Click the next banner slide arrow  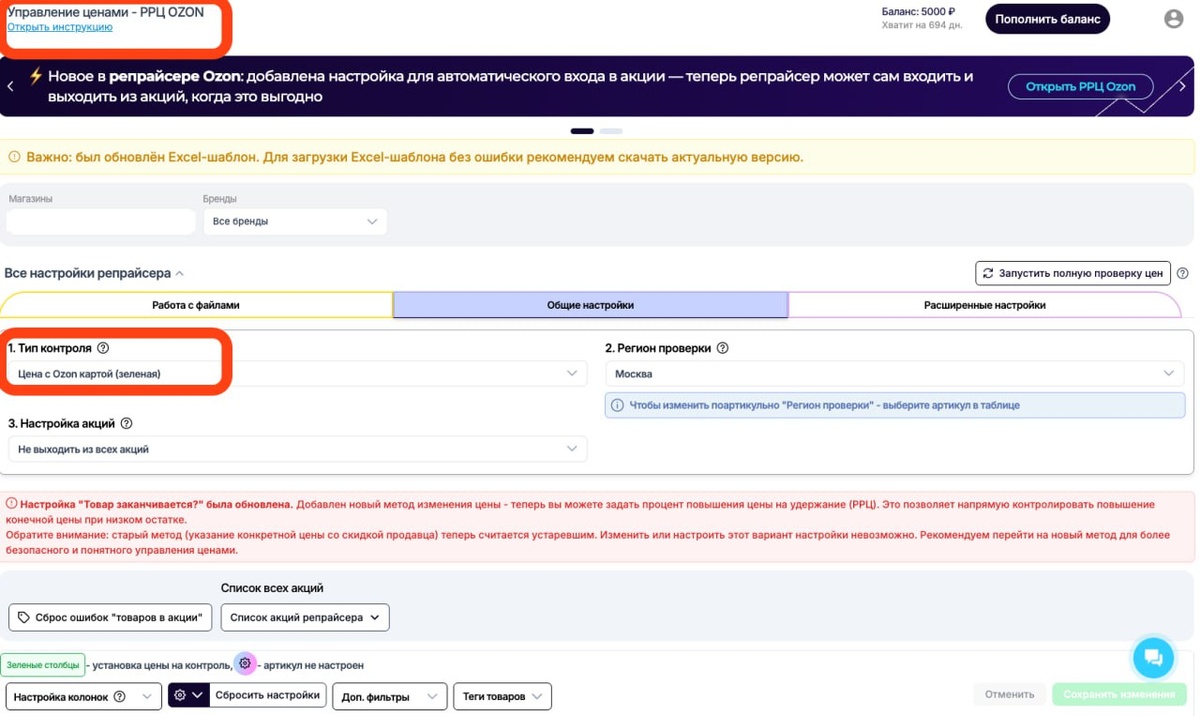pyautogui.click(x=1182, y=86)
